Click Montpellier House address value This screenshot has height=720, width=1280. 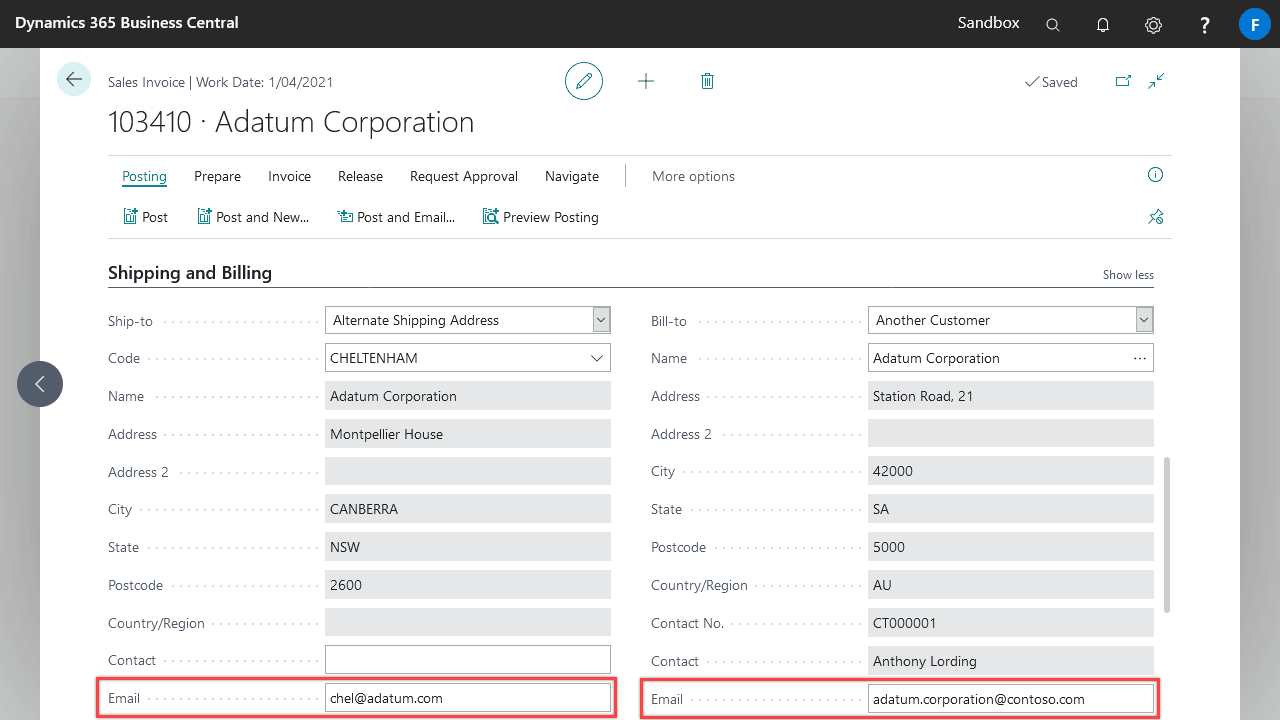[468, 434]
